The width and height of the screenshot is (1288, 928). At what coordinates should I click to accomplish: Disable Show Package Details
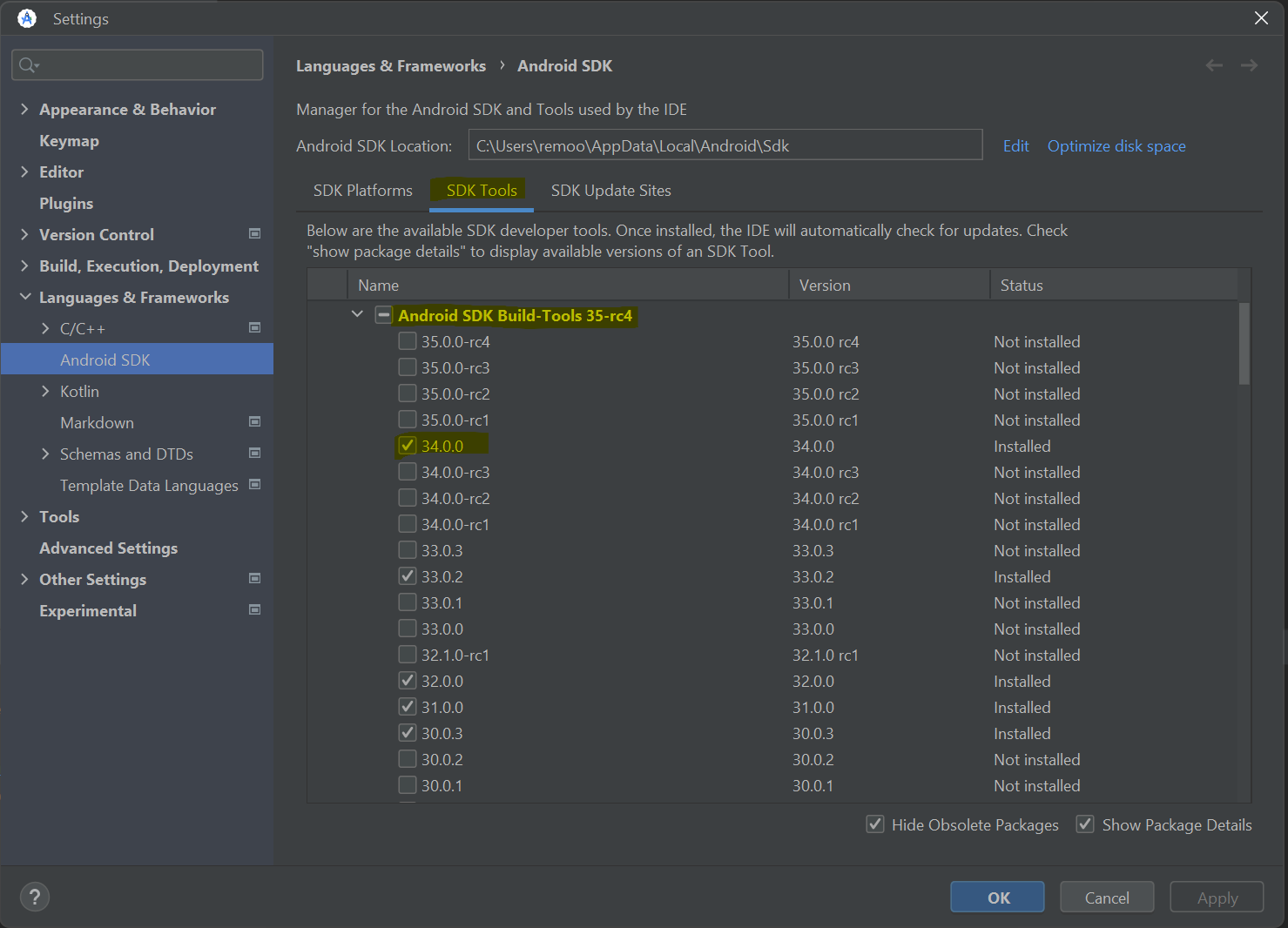pos(1084,824)
